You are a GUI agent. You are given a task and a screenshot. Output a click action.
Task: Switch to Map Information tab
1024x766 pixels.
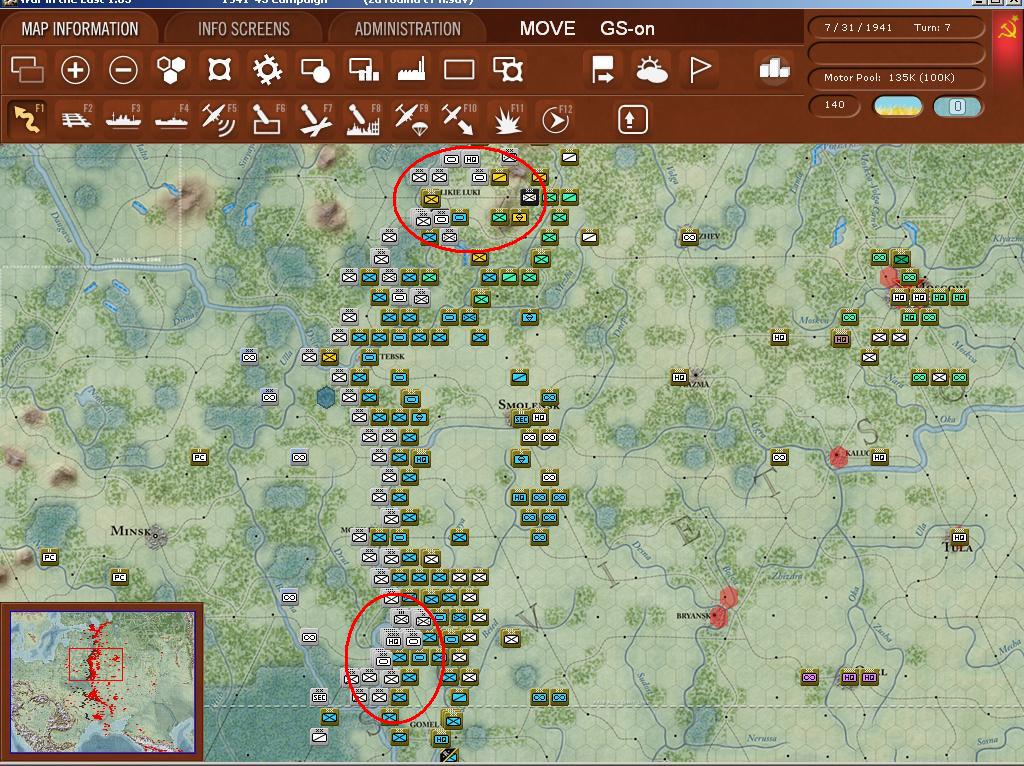[80, 29]
